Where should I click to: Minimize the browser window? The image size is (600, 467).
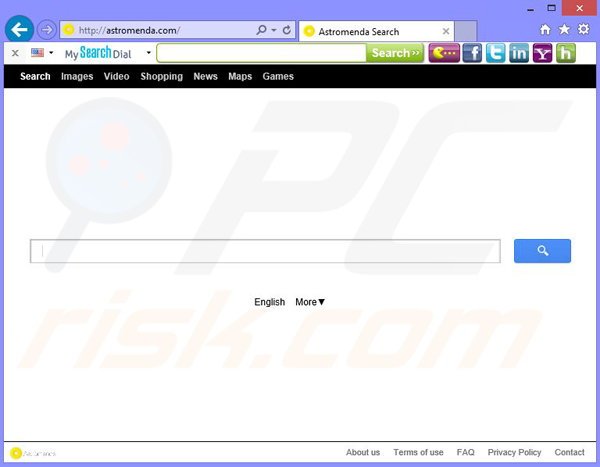(530, 8)
